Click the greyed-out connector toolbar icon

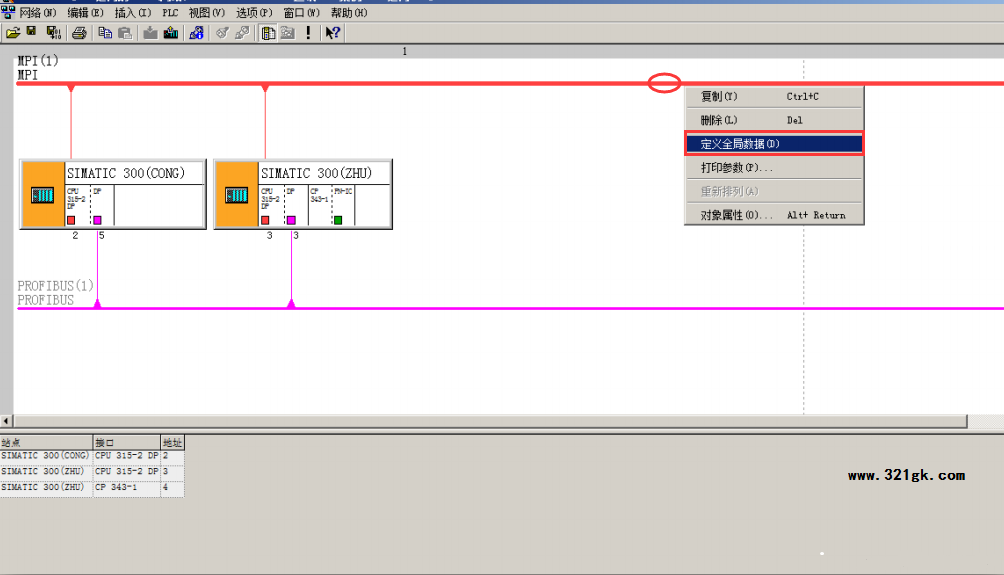[x=242, y=33]
